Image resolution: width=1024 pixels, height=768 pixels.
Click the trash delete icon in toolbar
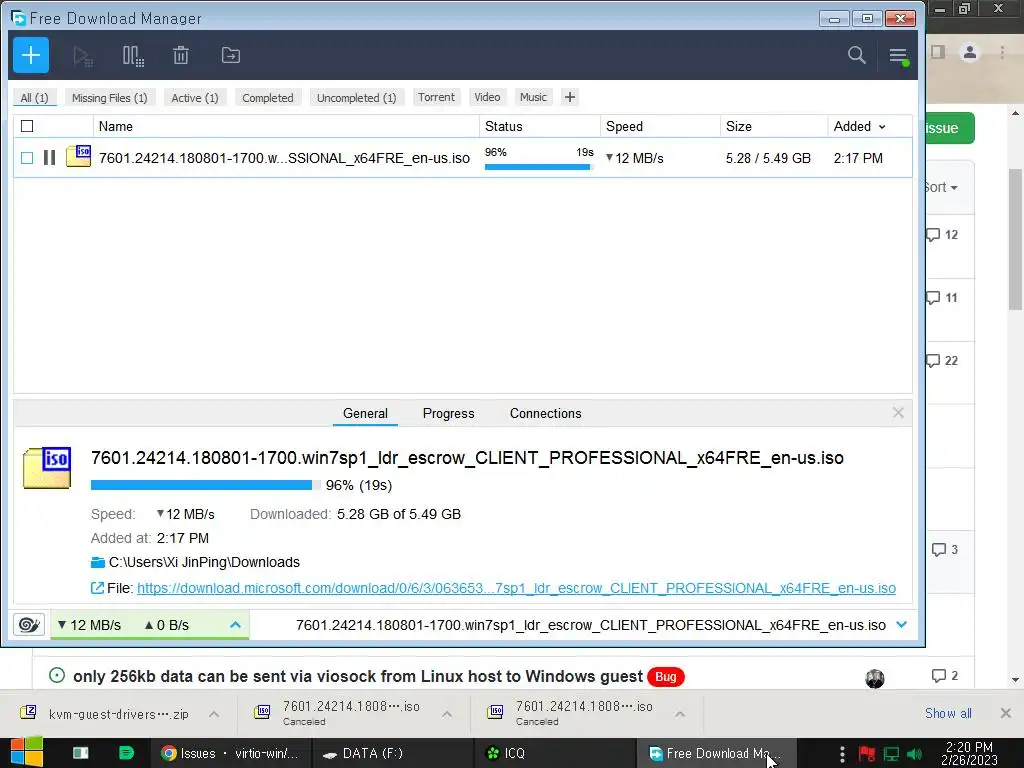[x=181, y=56]
